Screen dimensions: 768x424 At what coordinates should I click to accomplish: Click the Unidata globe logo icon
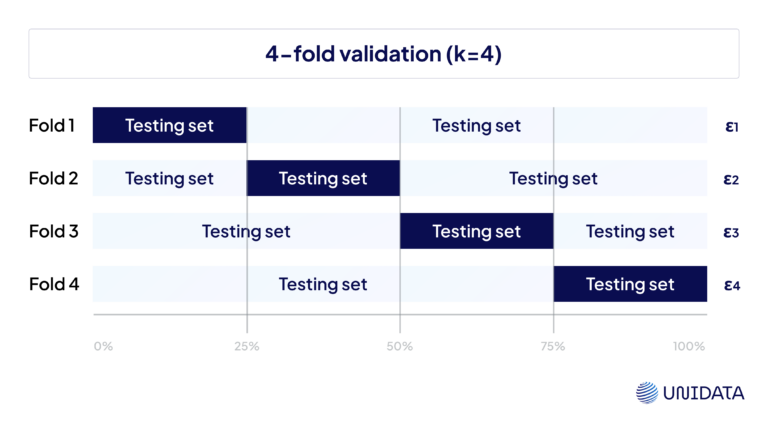(647, 393)
